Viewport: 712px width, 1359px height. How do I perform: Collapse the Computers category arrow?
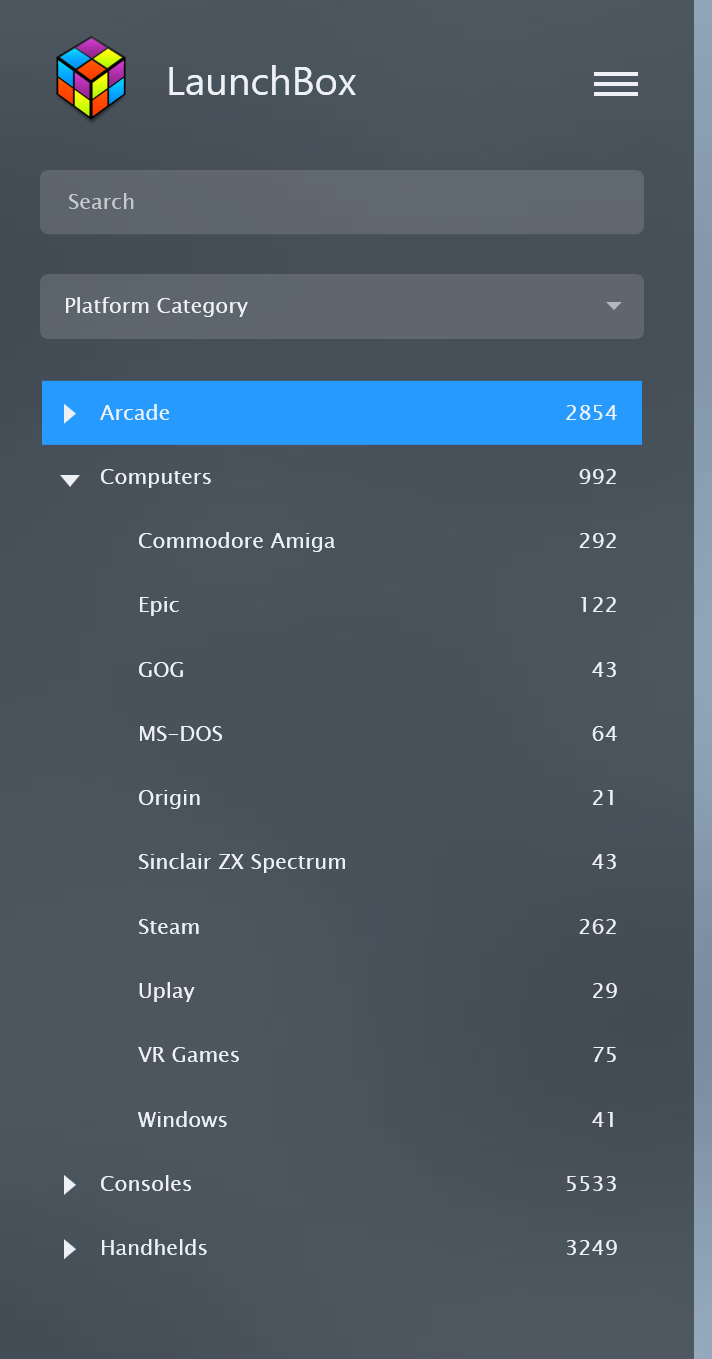[x=70, y=480]
